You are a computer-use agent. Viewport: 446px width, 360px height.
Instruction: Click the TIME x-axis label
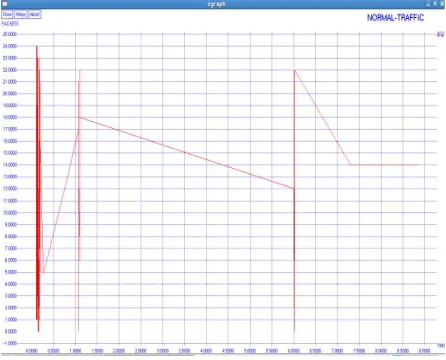pyautogui.click(x=441, y=346)
